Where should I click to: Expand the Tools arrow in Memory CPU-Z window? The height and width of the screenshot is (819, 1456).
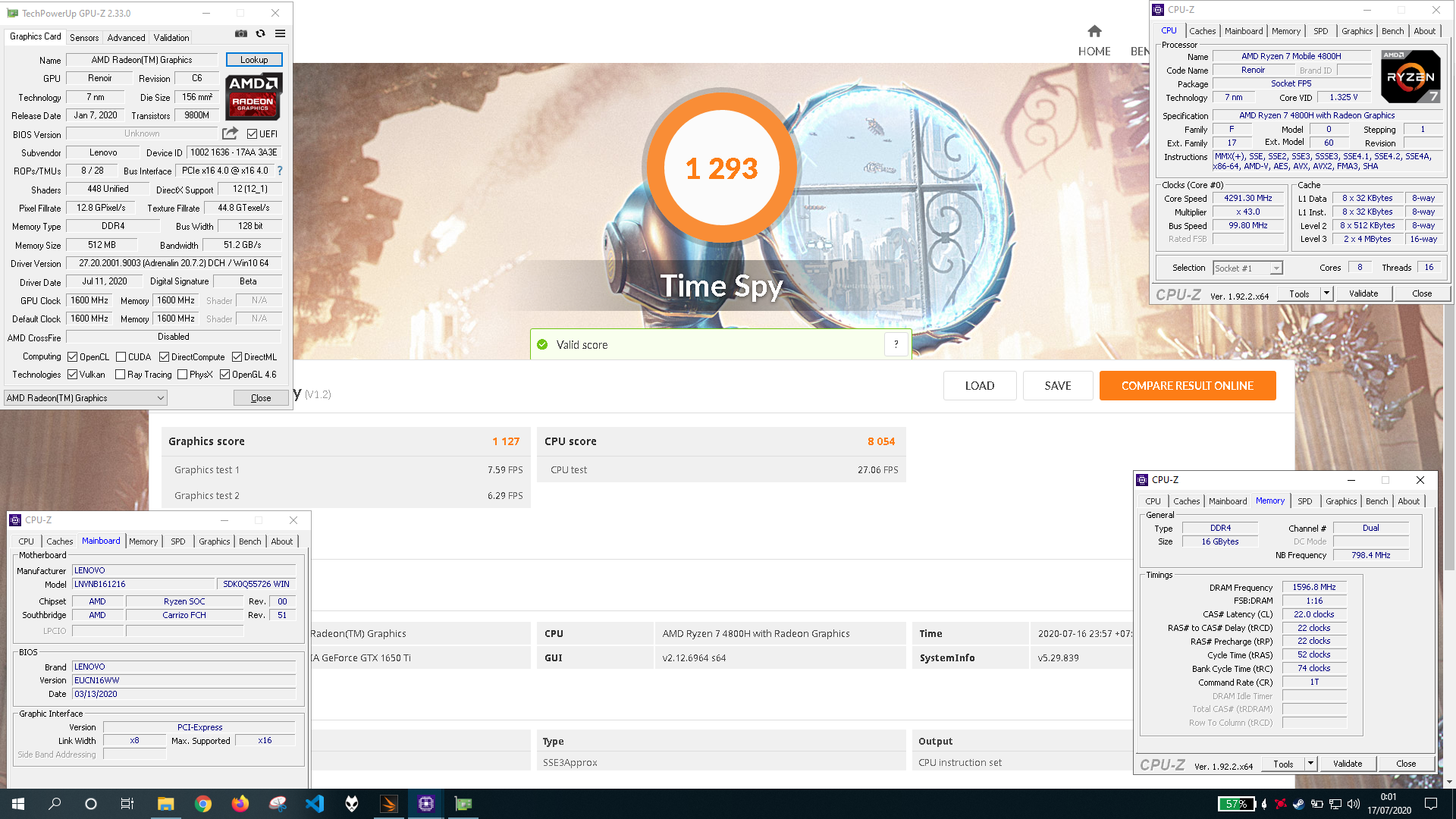(x=1310, y=764)
